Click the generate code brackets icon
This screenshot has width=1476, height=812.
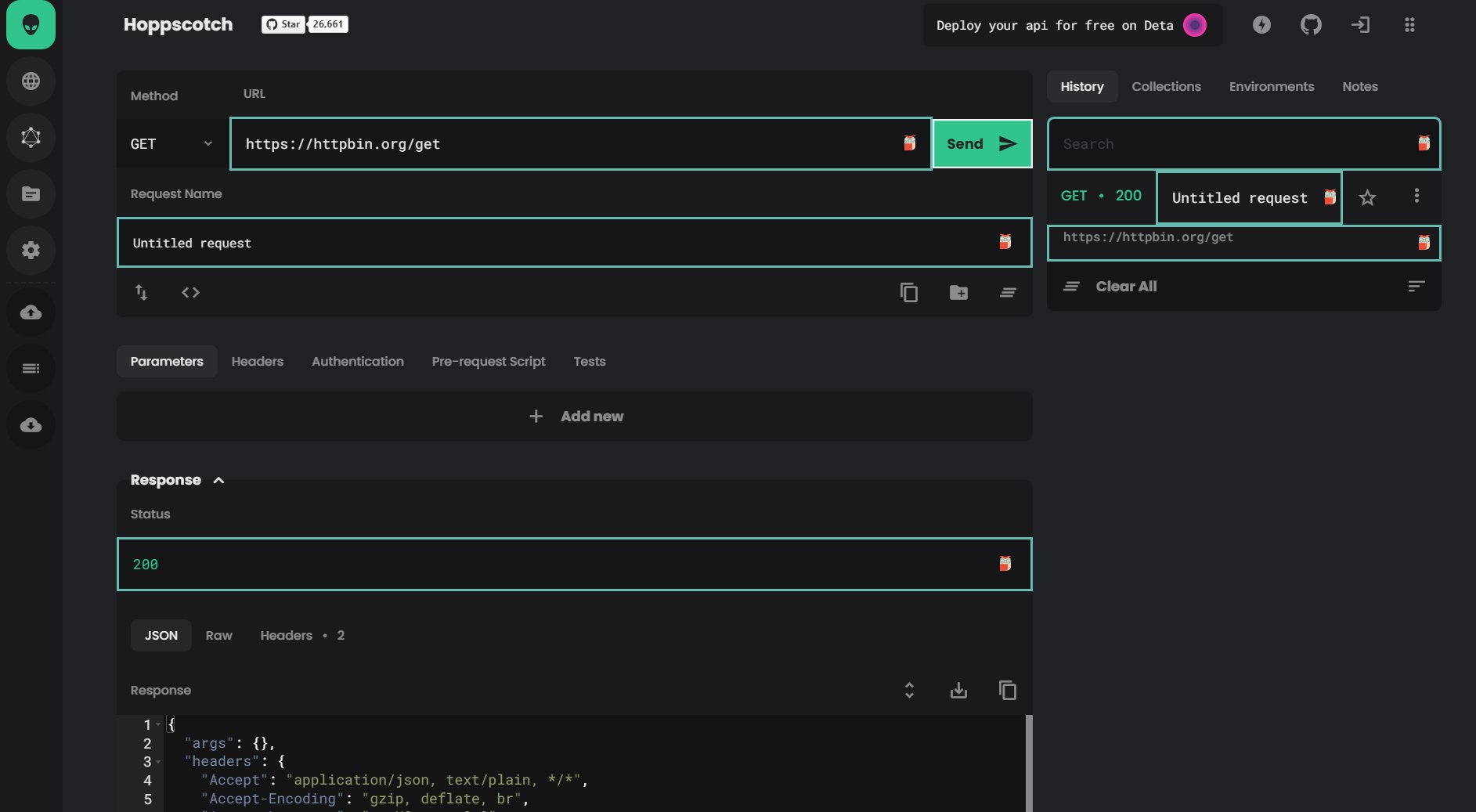pos(190,292)
